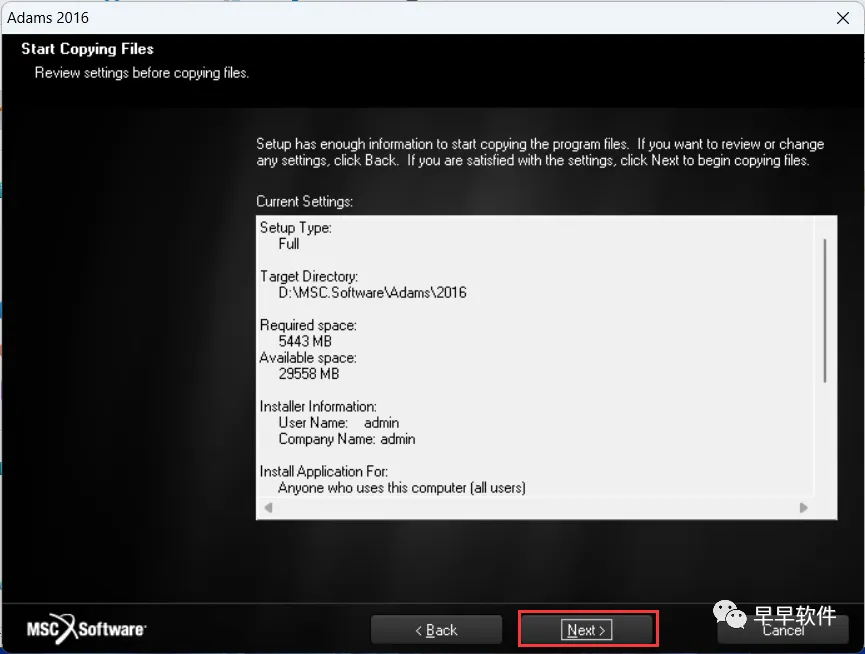865x654 pixels.
Task: Click the 'Setup Type:' label
Action: (296, 227)
